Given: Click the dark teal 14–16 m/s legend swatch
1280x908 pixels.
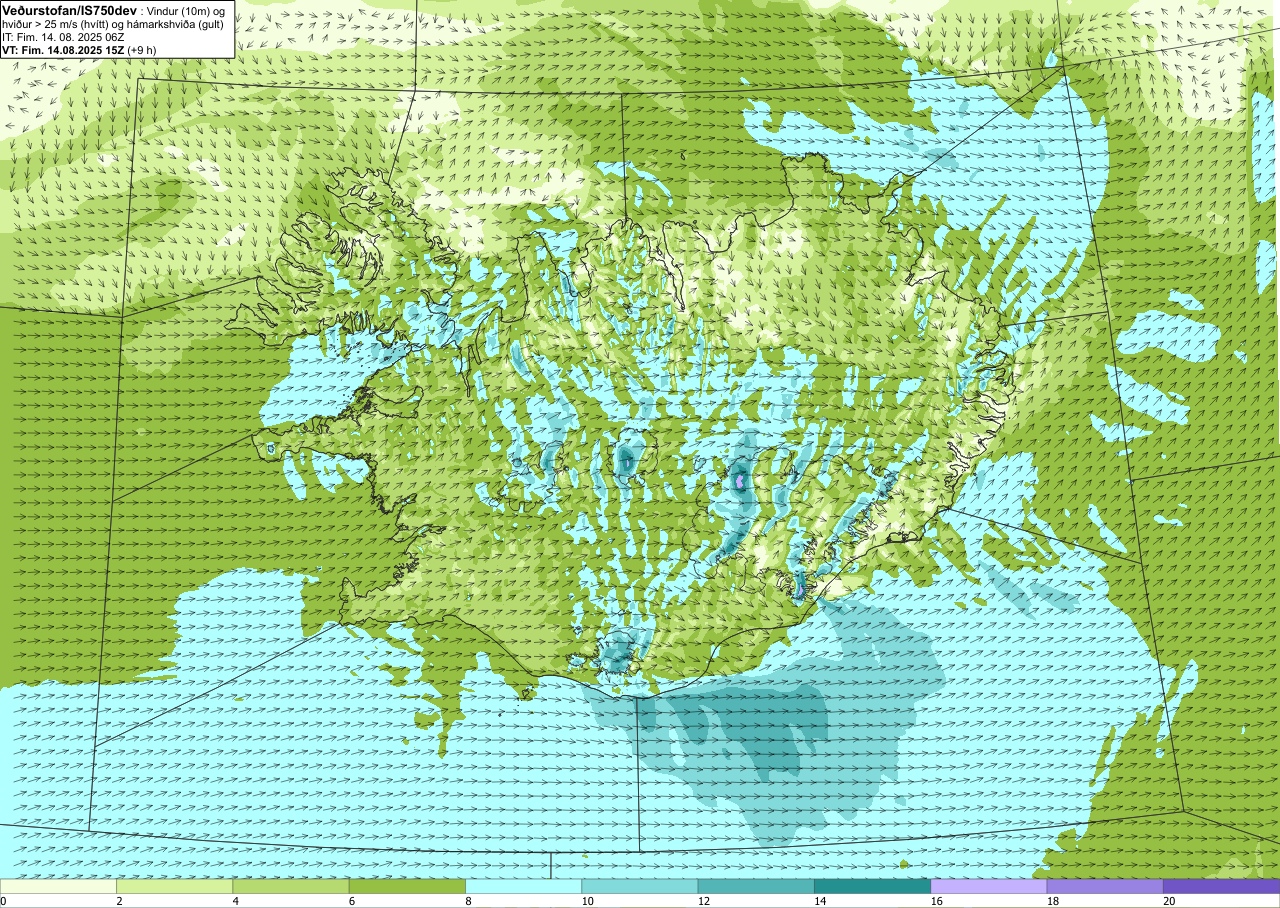Looking at the screenshot, I should click(x=872, y=886).
